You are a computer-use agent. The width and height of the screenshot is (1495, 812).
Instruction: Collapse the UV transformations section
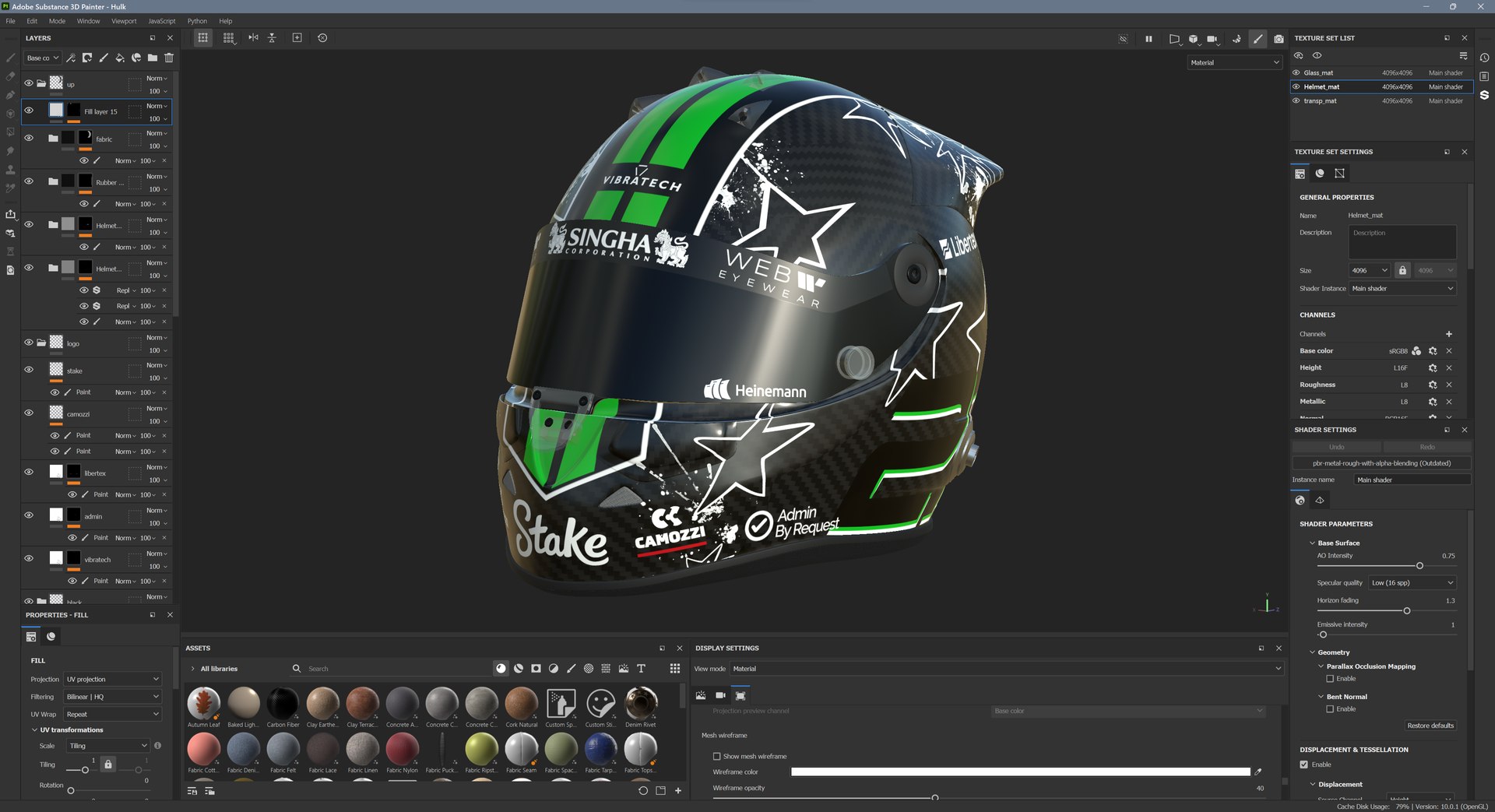point(34,729)
